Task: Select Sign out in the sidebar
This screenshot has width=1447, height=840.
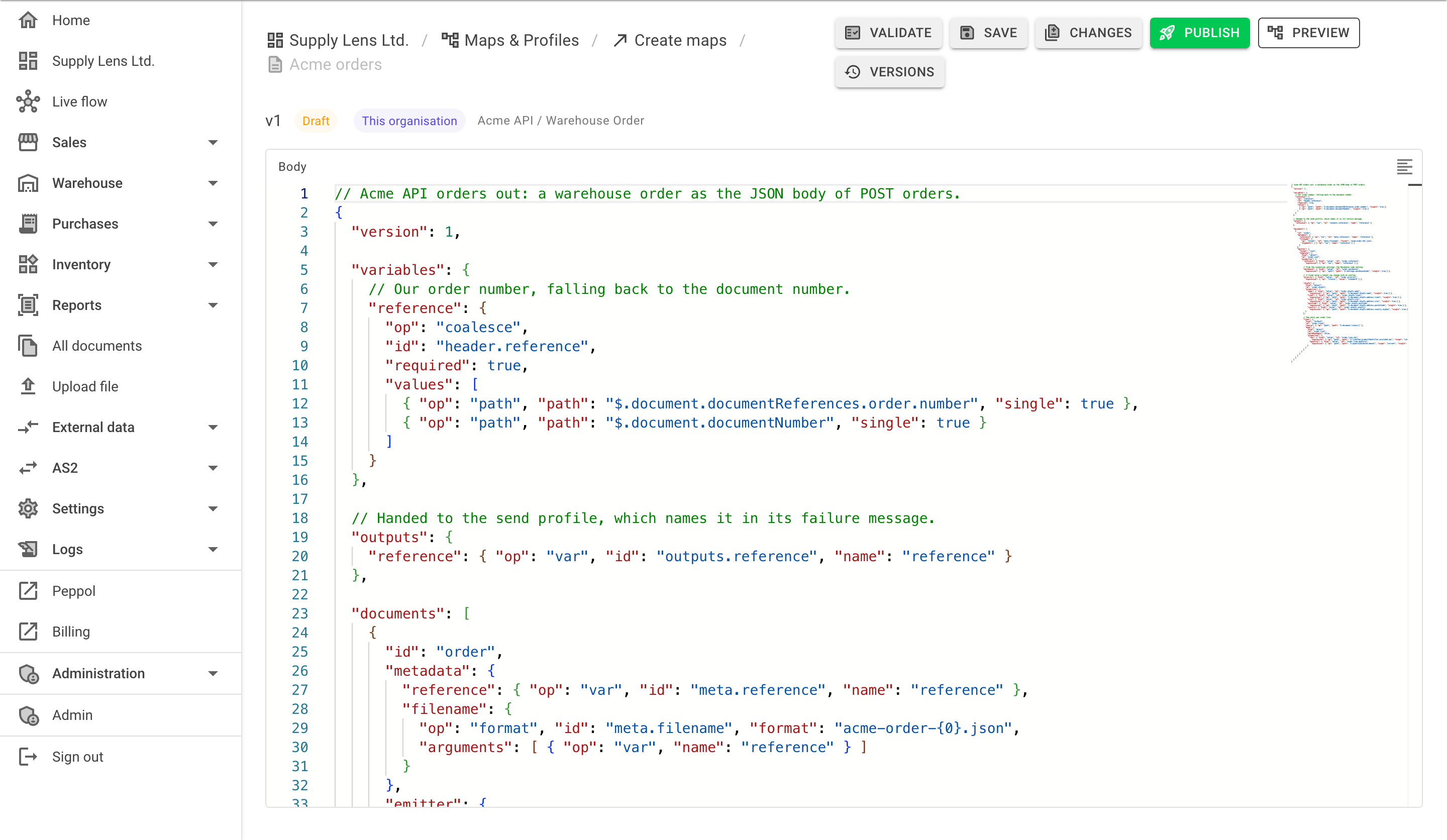Action: [121, 757]
